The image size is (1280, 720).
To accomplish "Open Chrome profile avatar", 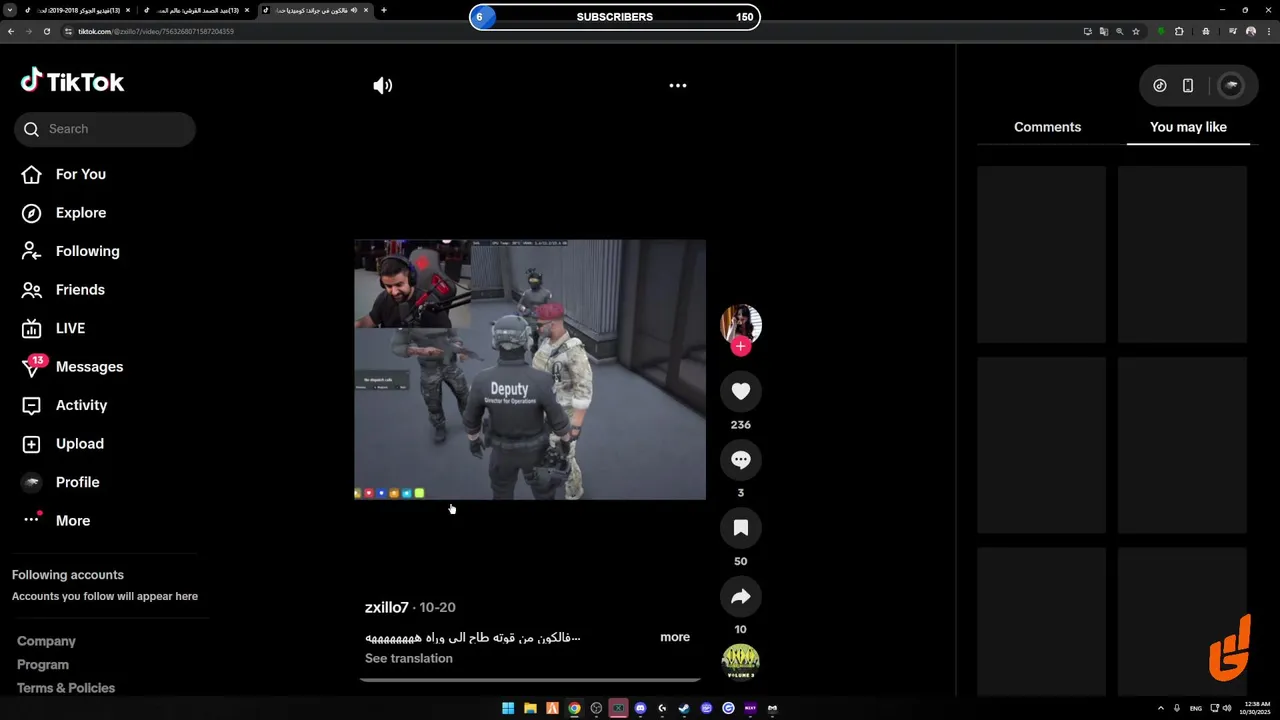I will tap(1251, 31).
